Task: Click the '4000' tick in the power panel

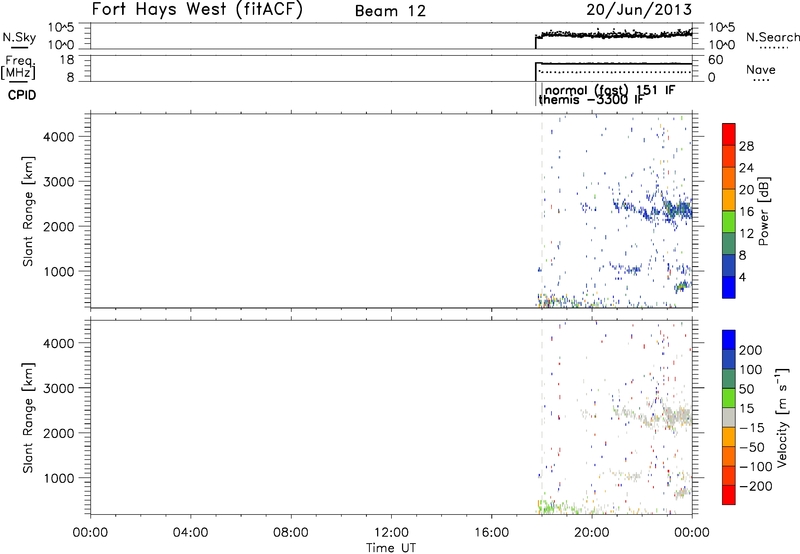Action: [58, 137]
